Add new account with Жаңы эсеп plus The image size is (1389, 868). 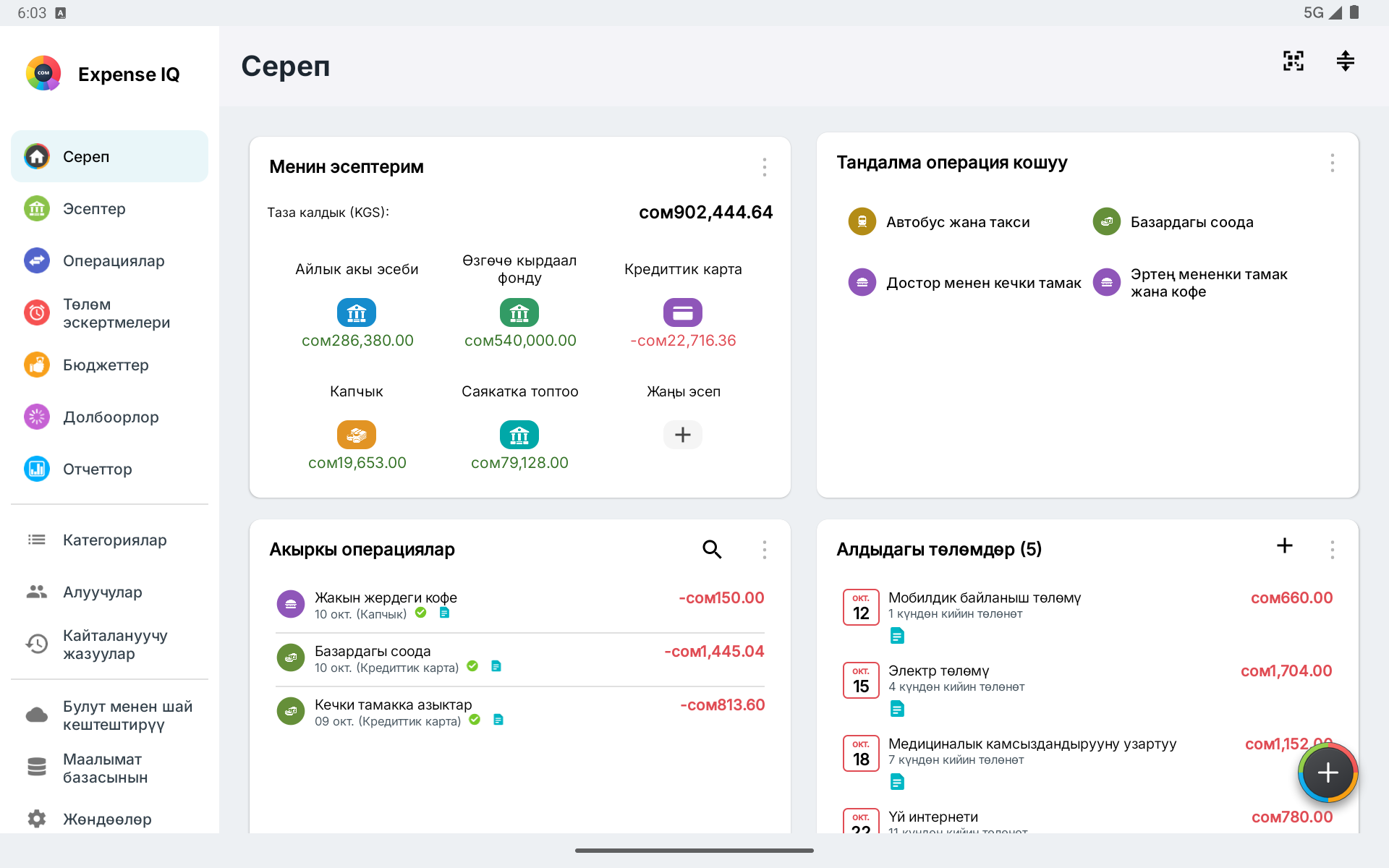pyautogui.click(x=683, y=435)
